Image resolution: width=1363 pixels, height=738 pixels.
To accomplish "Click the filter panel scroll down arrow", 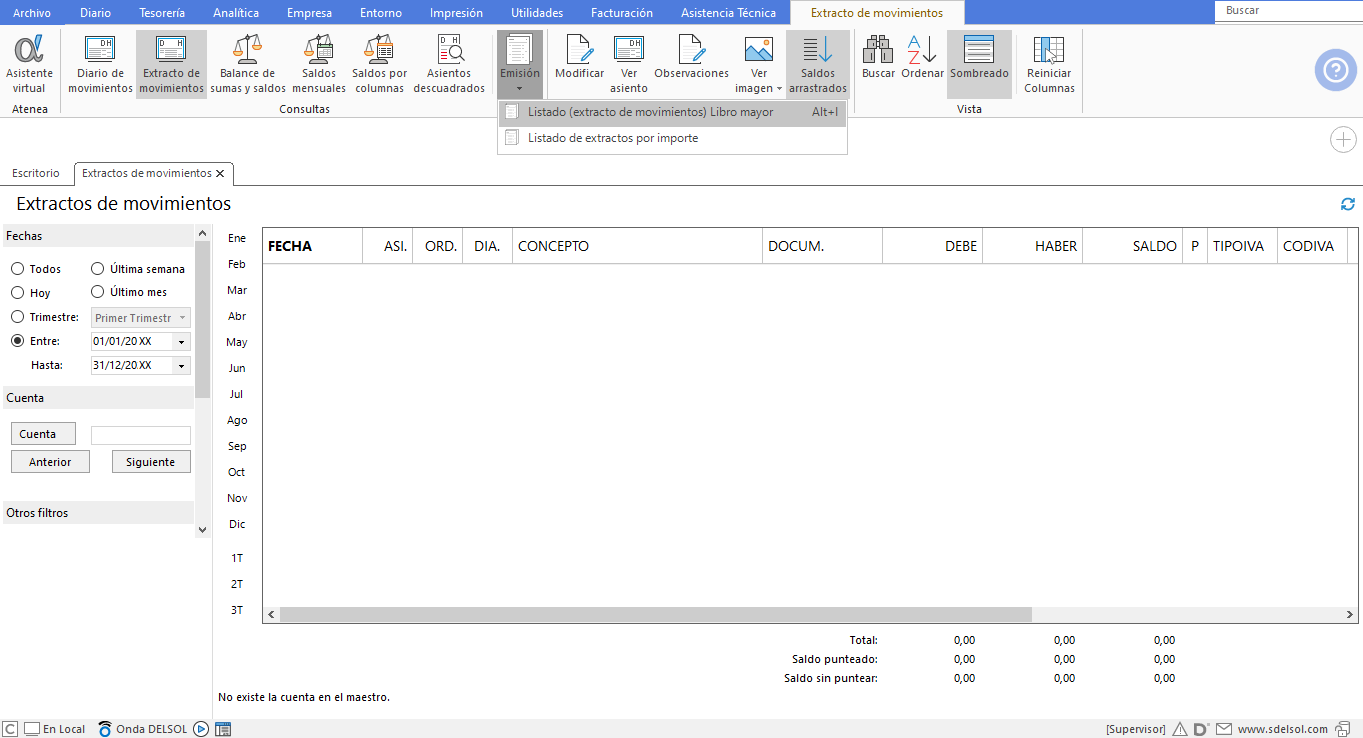I will [203, 529].
